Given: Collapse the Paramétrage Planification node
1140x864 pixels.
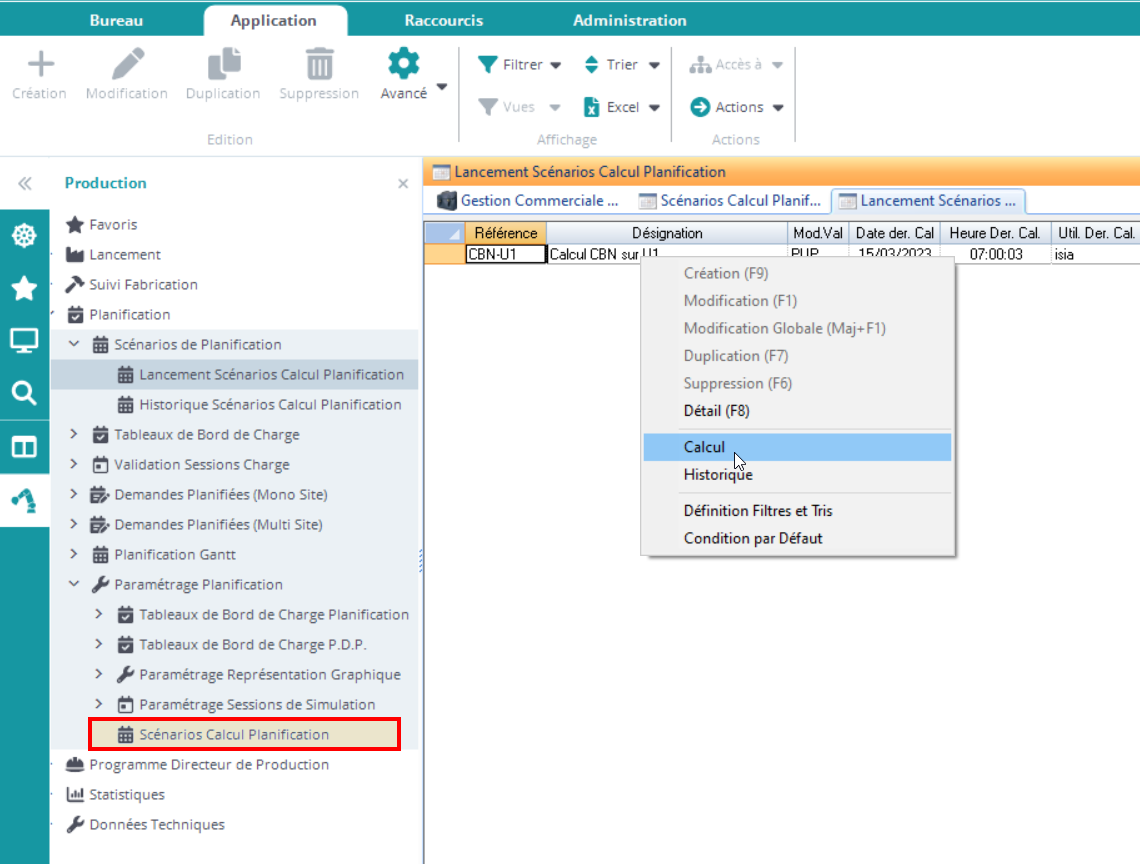Looking at the screenshot, I should tap(73, 585).
